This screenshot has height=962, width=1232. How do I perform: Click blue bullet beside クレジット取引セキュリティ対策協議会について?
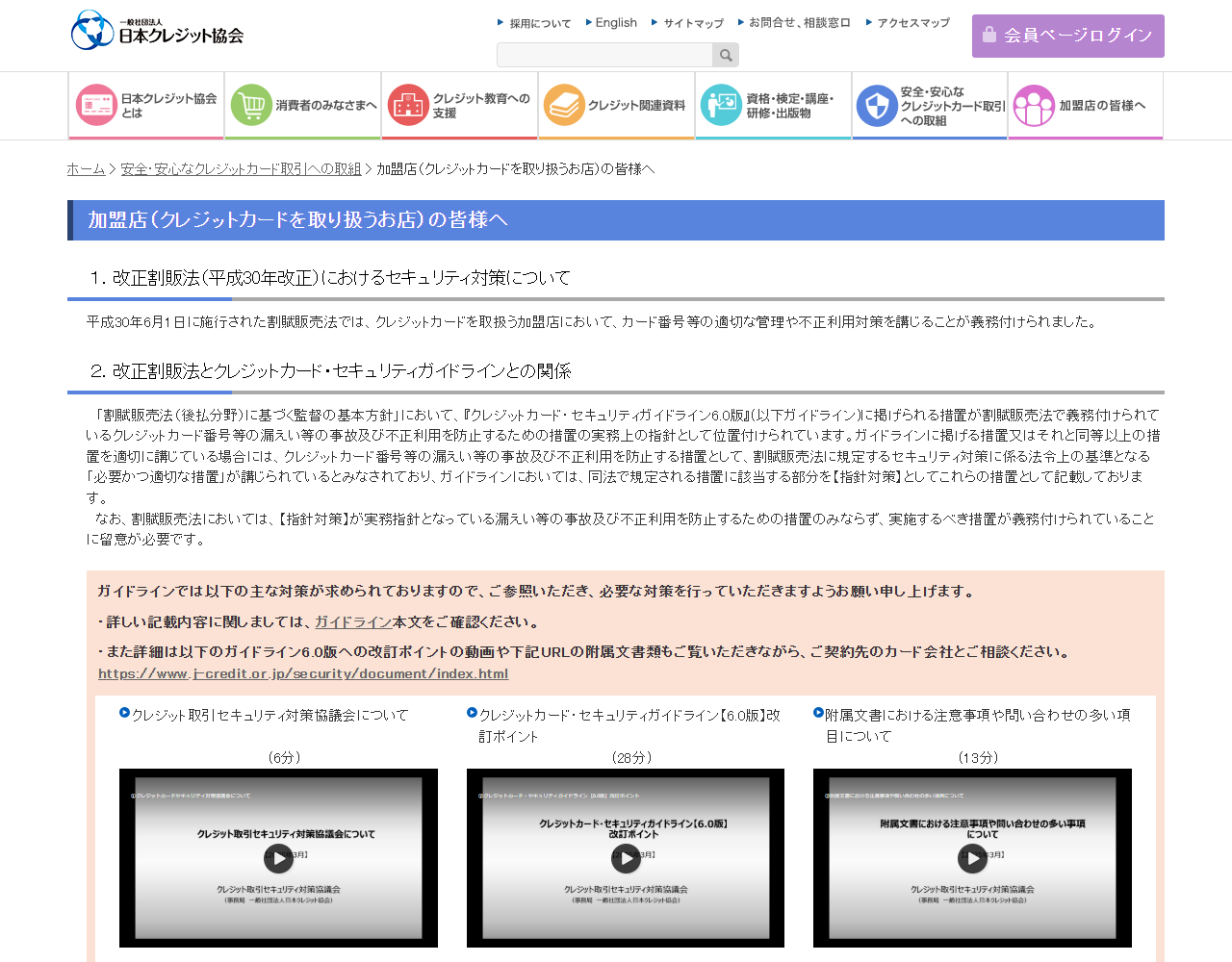(124, 713)
